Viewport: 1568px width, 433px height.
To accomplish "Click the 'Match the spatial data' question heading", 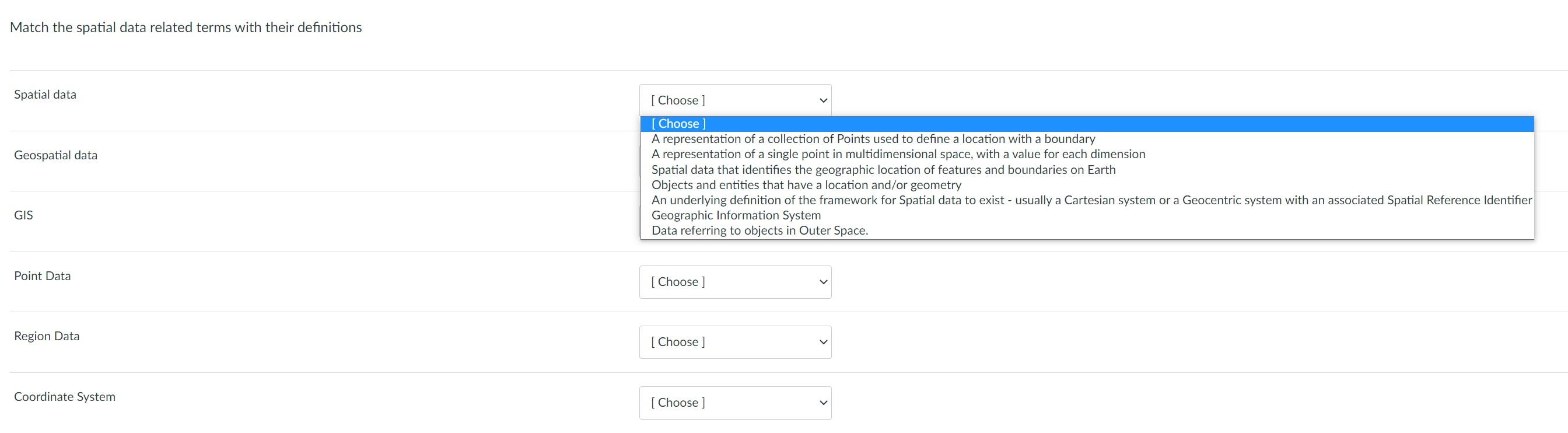I will click(x=185, y=27).
